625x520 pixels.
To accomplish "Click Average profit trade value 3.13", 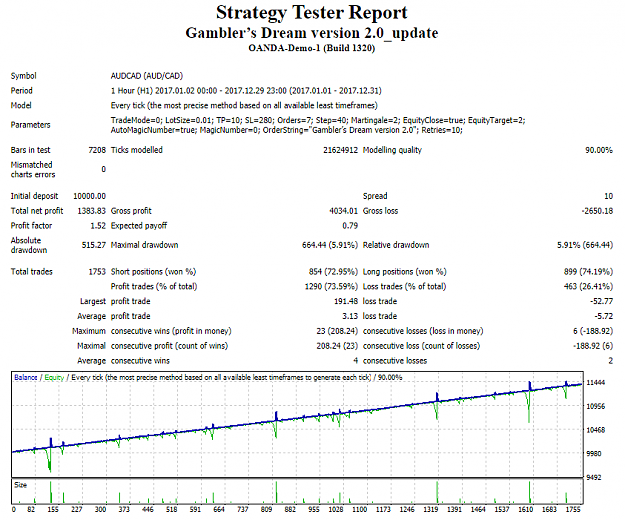I will pyautogui.click(x=350, y=316).
